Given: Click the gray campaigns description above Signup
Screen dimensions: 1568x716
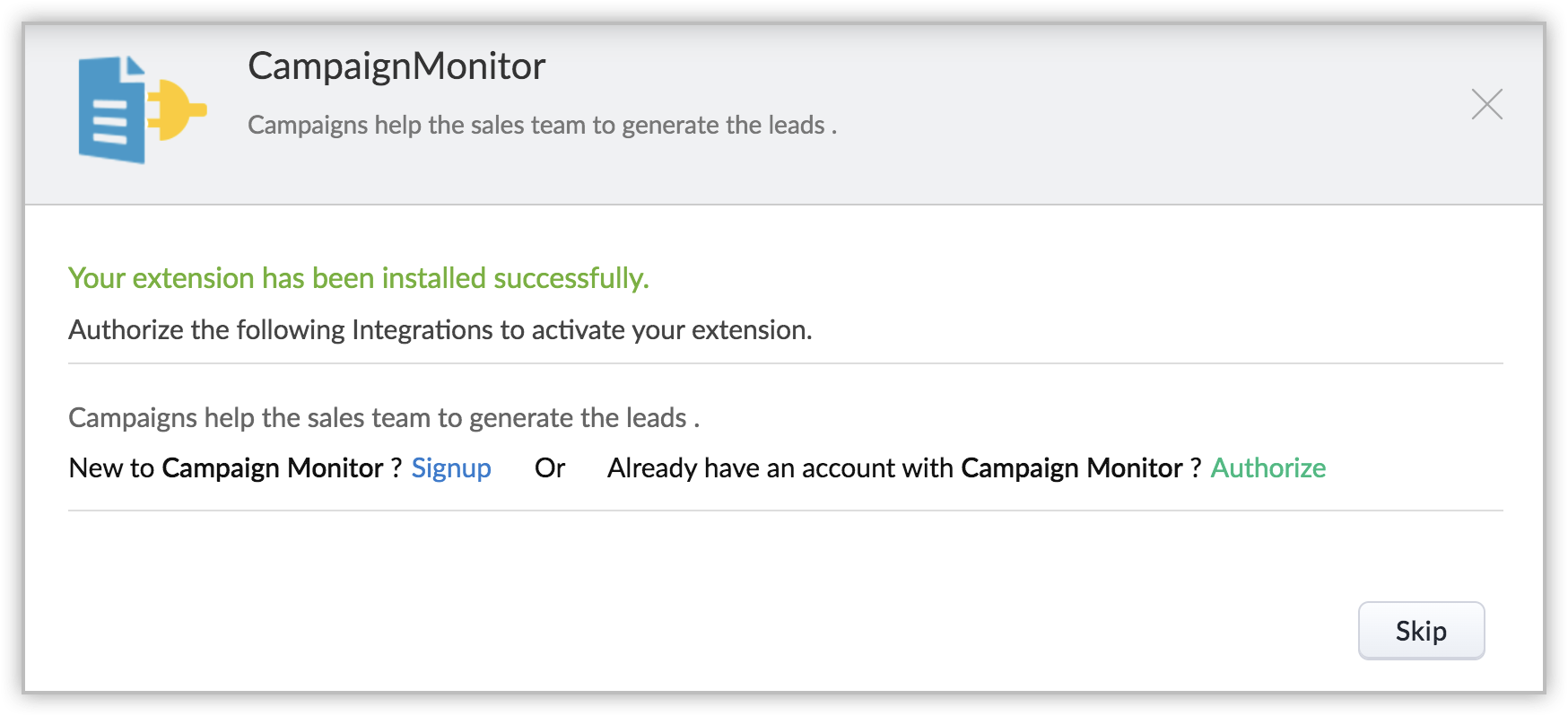Looking at the screenshot, I should (x=383, y=418).
